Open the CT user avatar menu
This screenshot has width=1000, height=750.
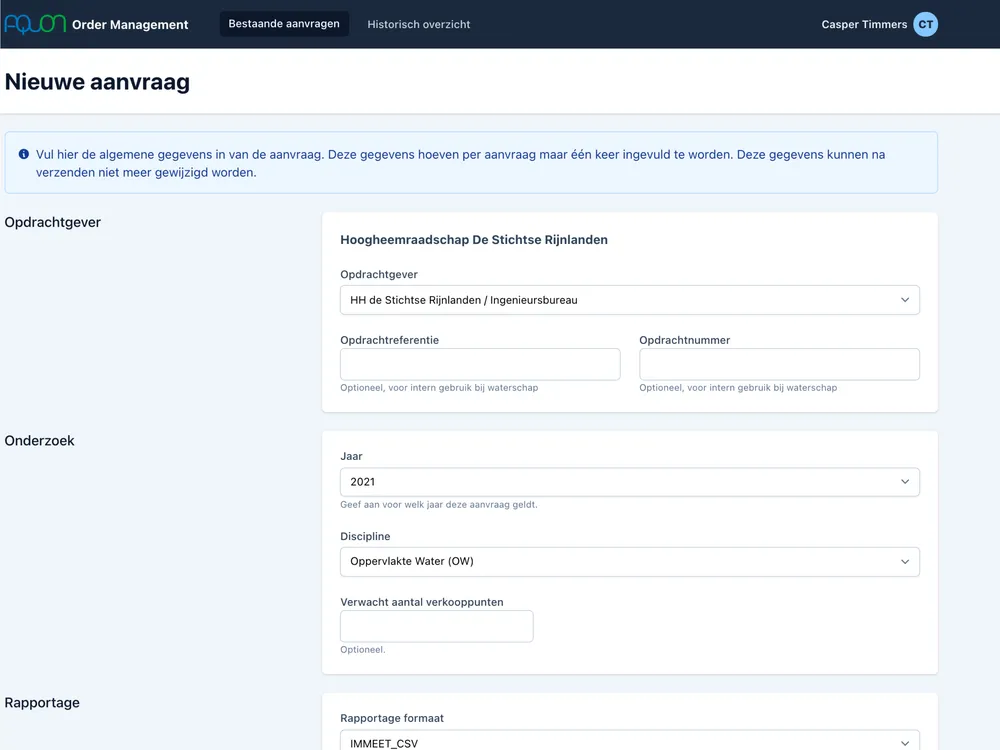pyautogui.click(x=925, y=24)
